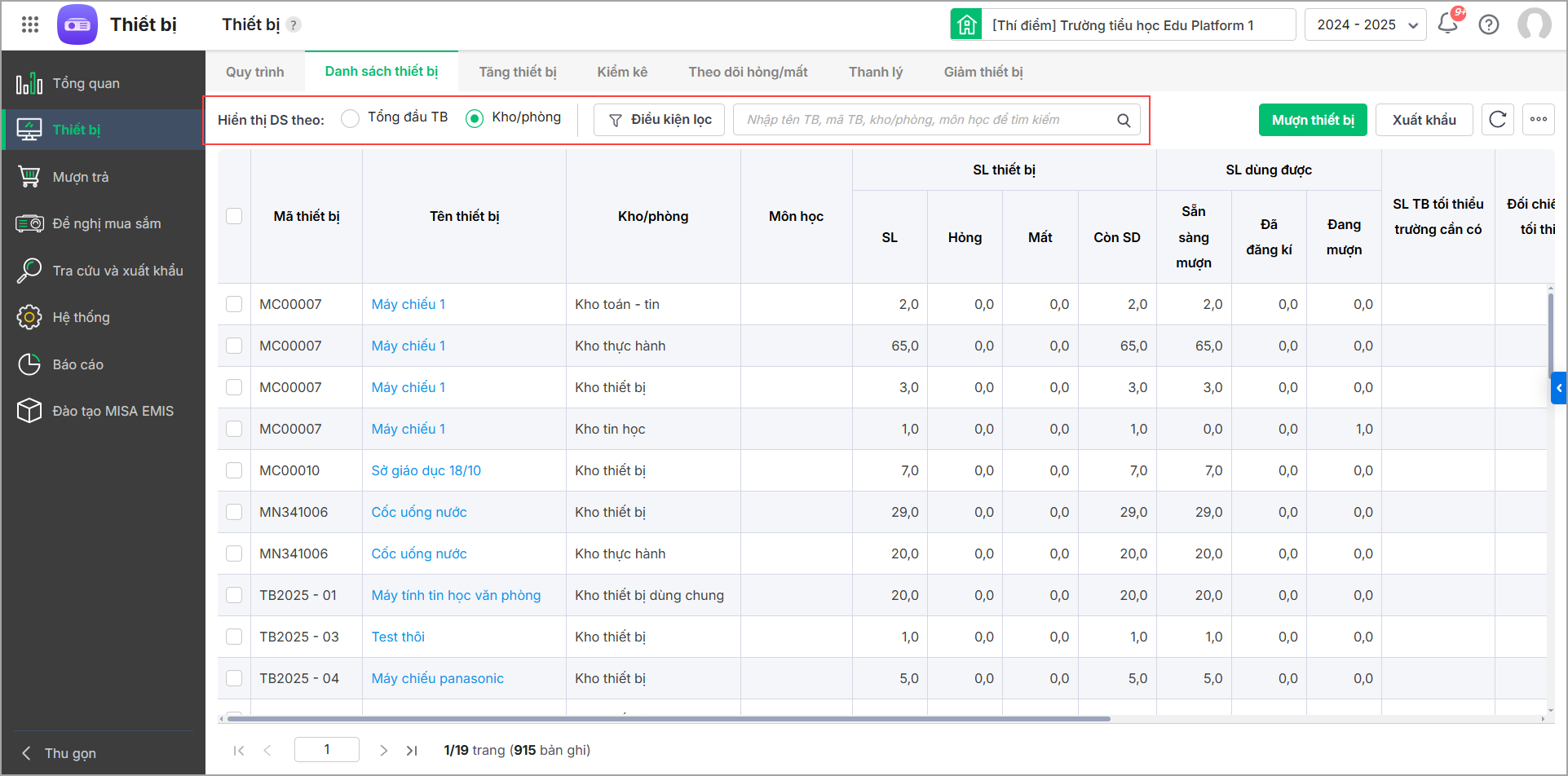Click the horizontal scrollbar below the table
Screen dimensions: 1568x776
click(x=669, y=719)
